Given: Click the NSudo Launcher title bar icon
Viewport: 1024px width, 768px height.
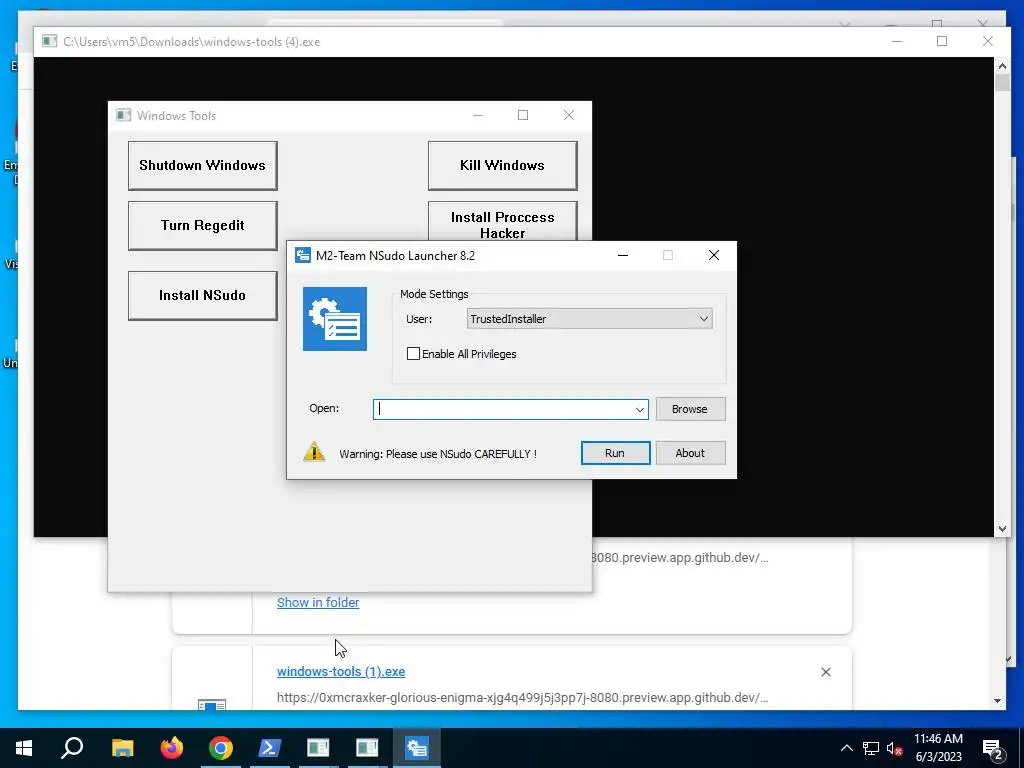Looking at the screenshot, I should coord(302,255).
